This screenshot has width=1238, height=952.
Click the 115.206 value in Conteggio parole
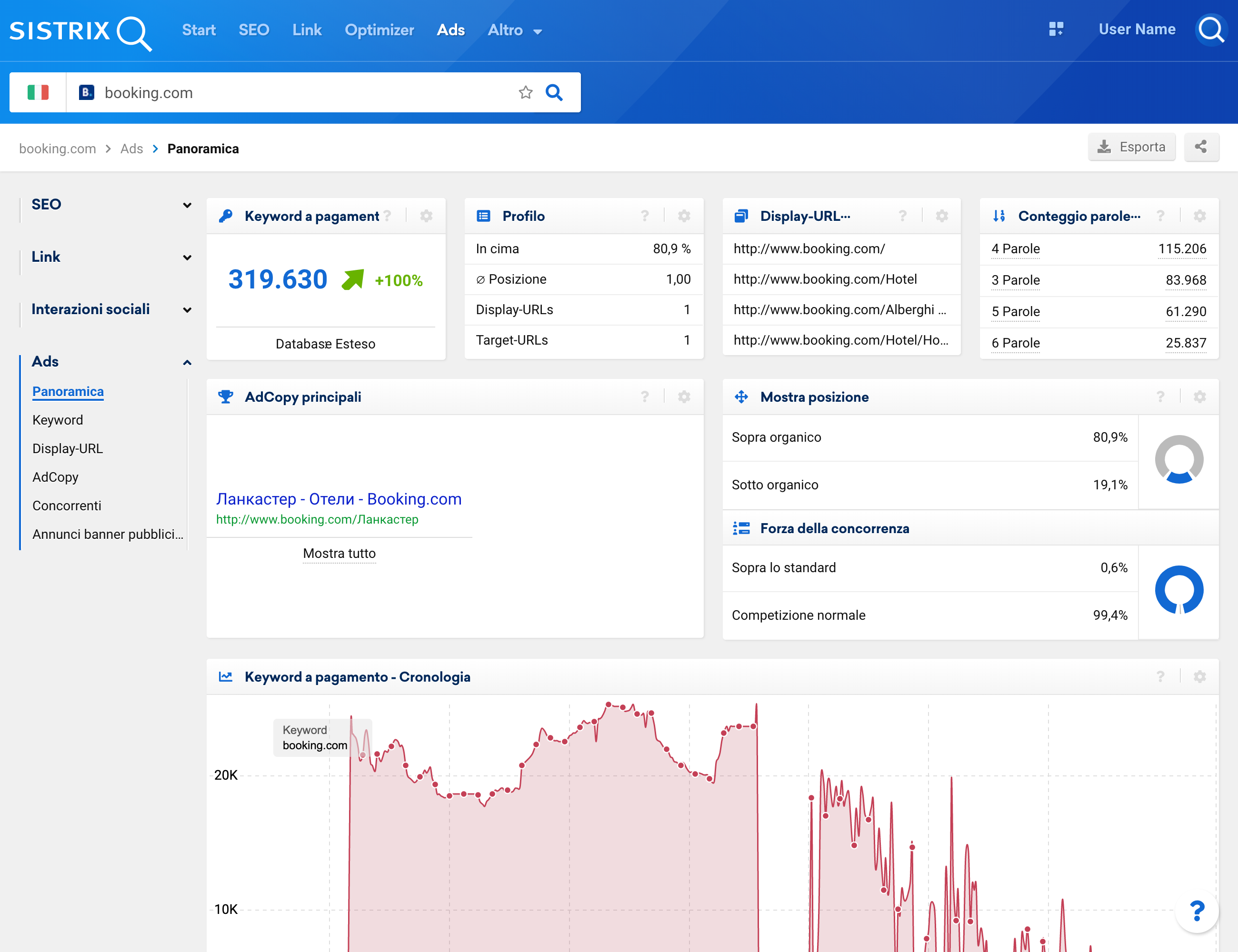(x=1182, y=249)
